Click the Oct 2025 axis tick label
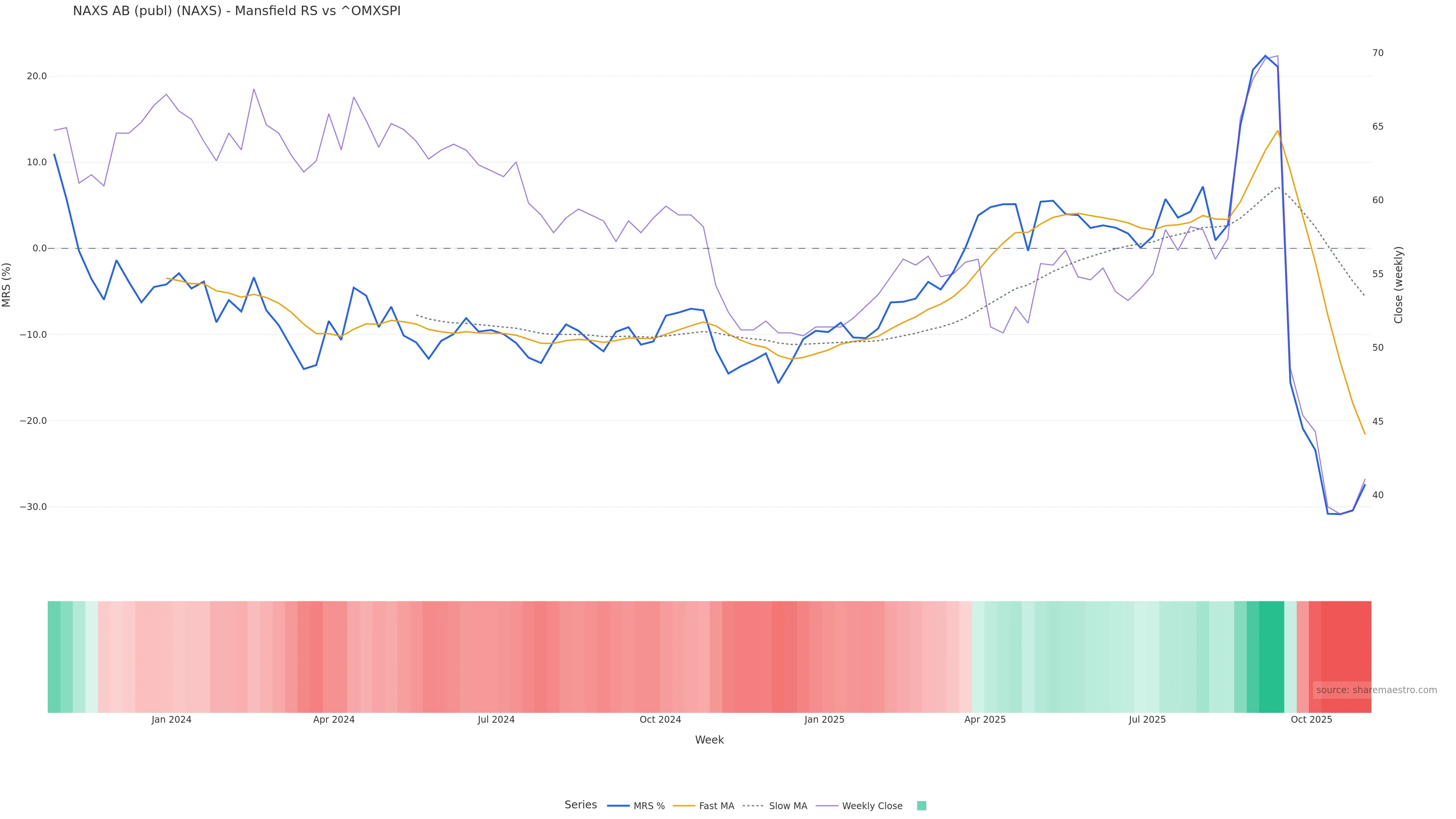 click(x=1311, y=720)
